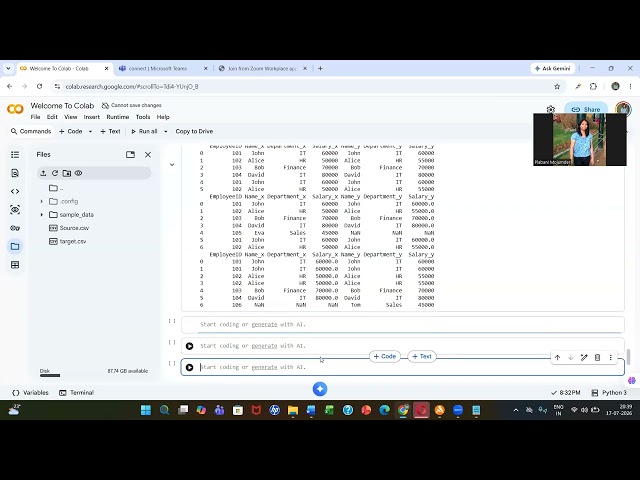Click Copy to Drive
Screen dimensions: 640x480
coord(194,131)
